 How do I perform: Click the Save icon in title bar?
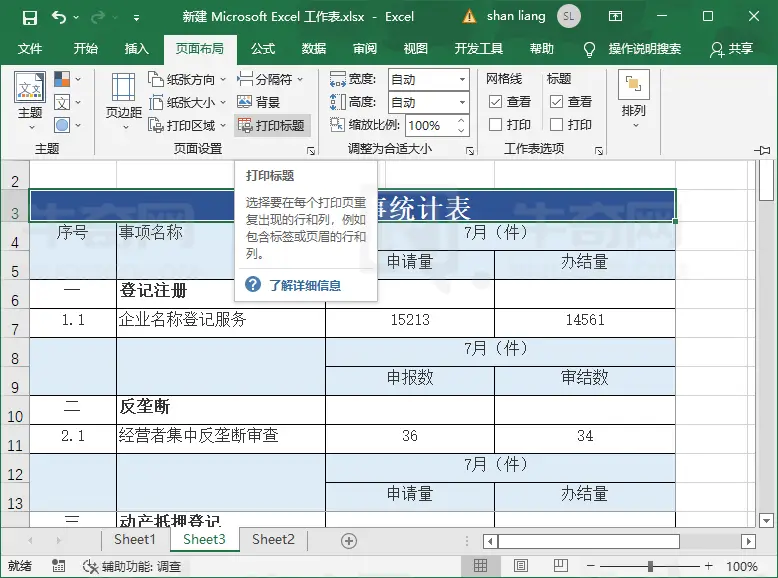coord(30,18)
